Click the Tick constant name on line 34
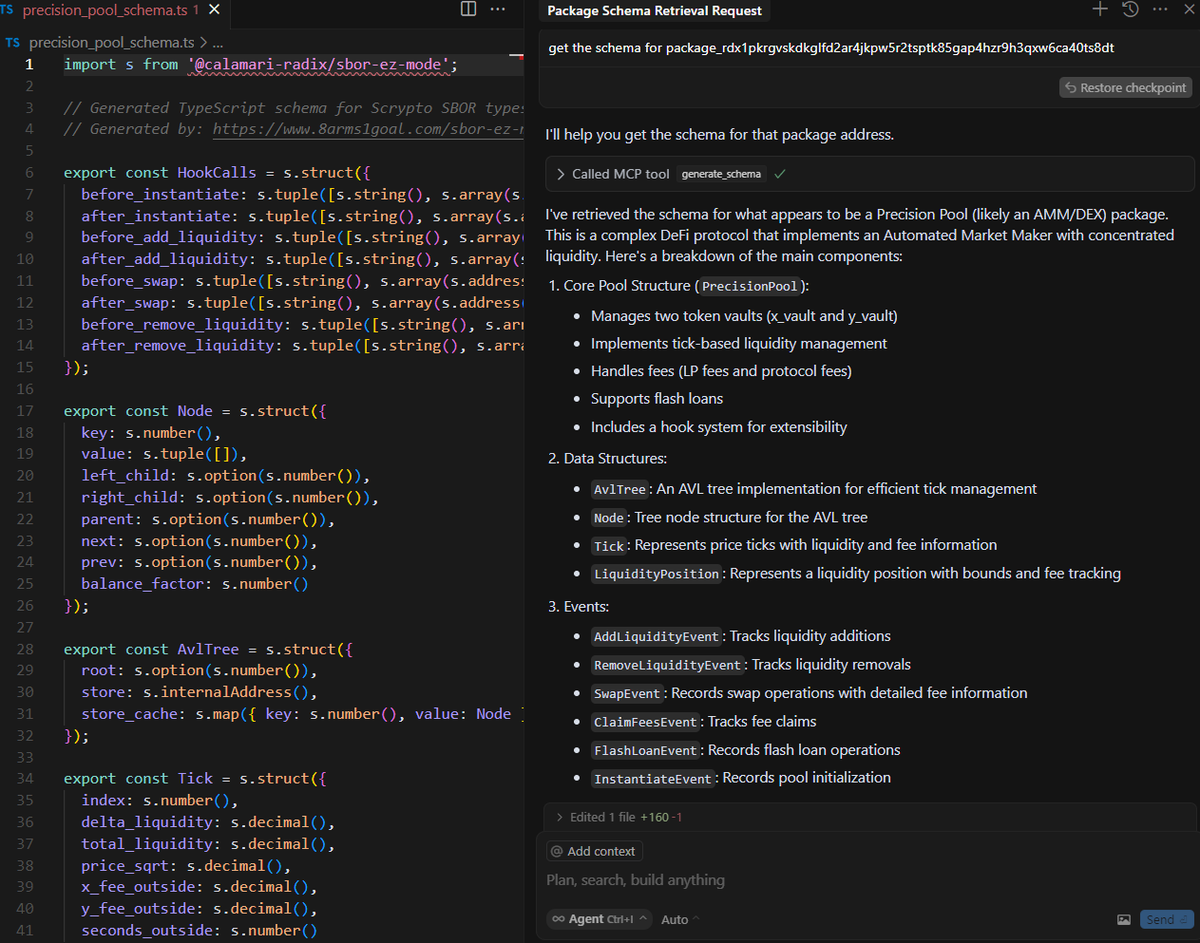 pos(195,778)
